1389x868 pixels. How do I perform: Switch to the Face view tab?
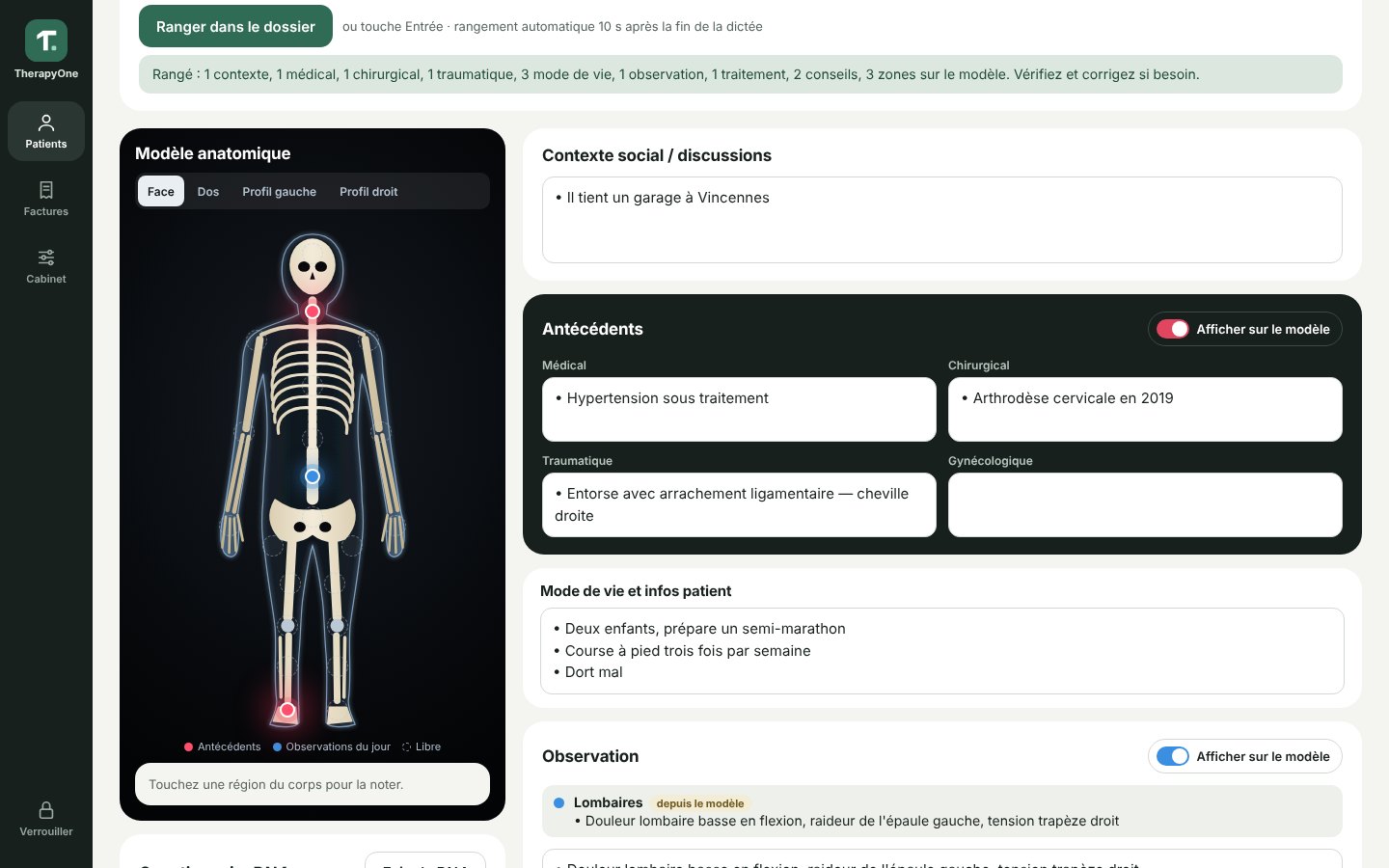click(161, 191)
